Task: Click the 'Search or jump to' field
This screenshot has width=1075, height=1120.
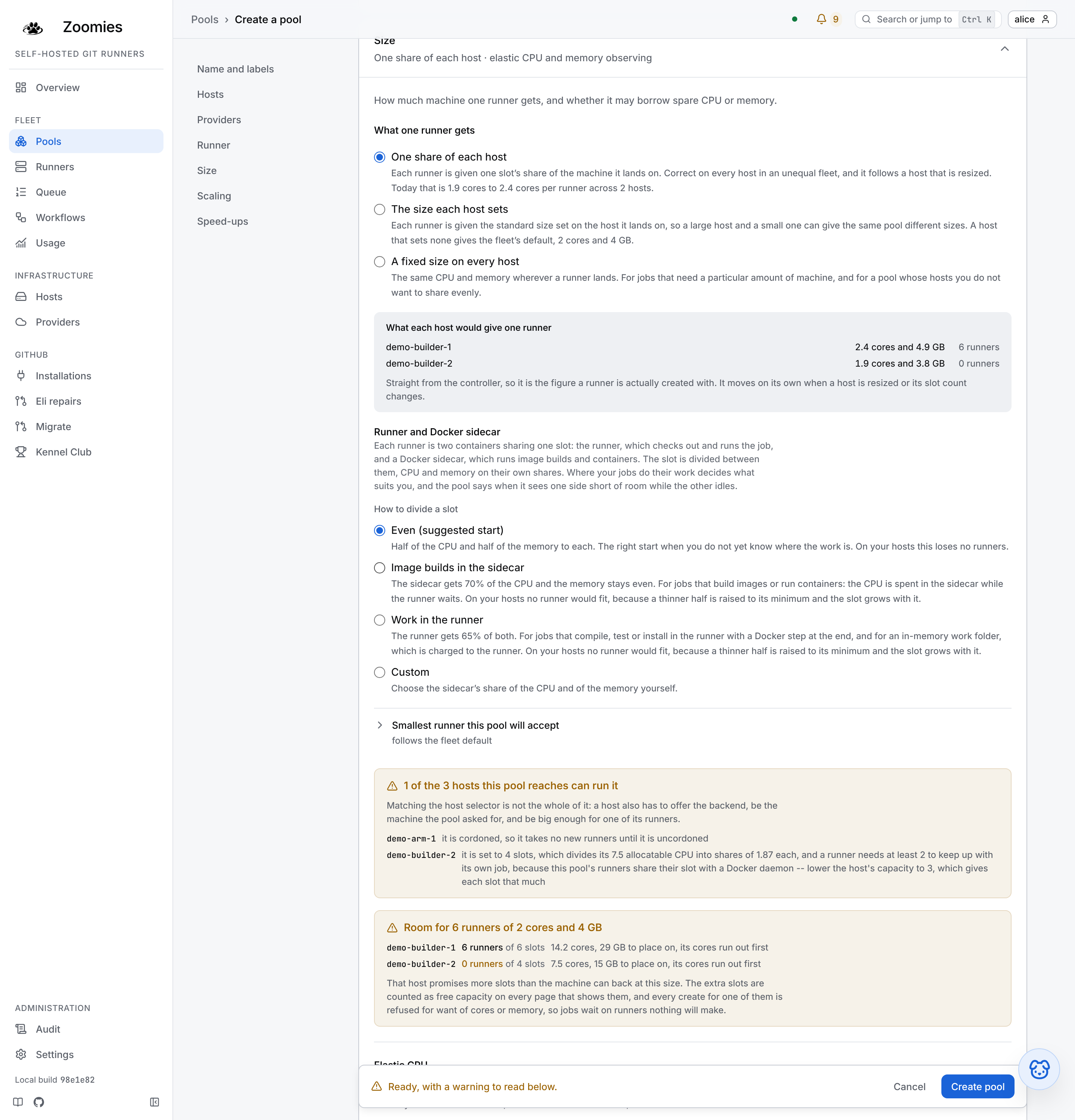Action: (928, 19)
